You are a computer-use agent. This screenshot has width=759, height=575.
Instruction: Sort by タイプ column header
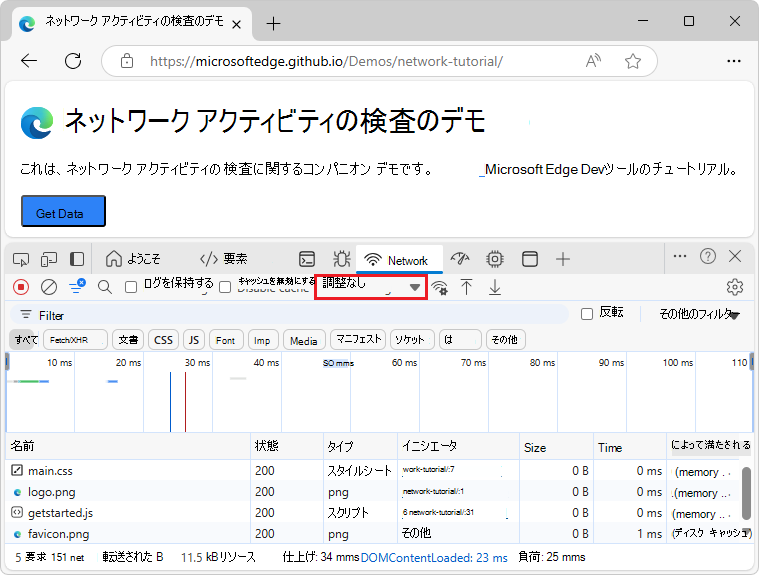pos(360,446)
